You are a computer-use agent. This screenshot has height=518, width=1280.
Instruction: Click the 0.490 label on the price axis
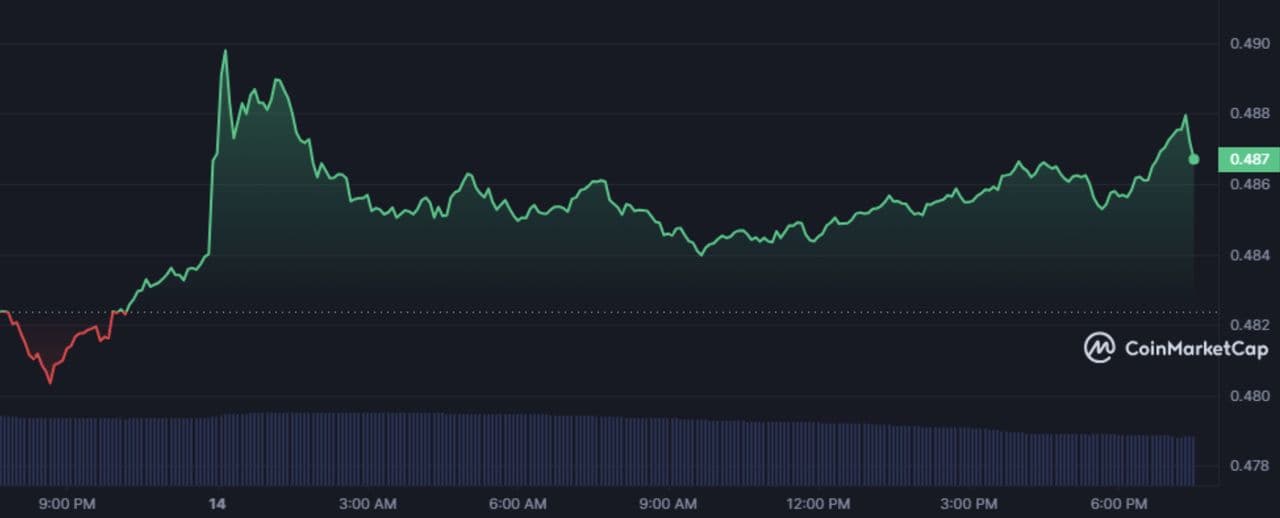(x=1248, y=43)
